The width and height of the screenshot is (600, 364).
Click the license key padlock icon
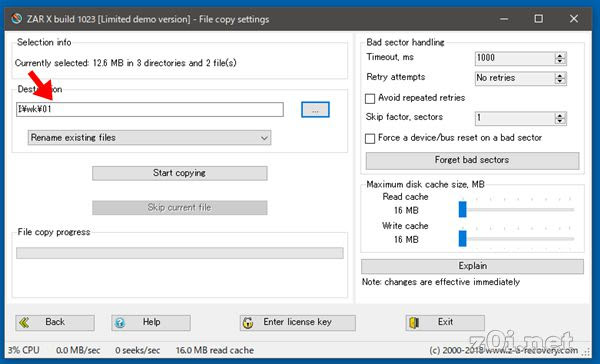click(x=248, y=323)
